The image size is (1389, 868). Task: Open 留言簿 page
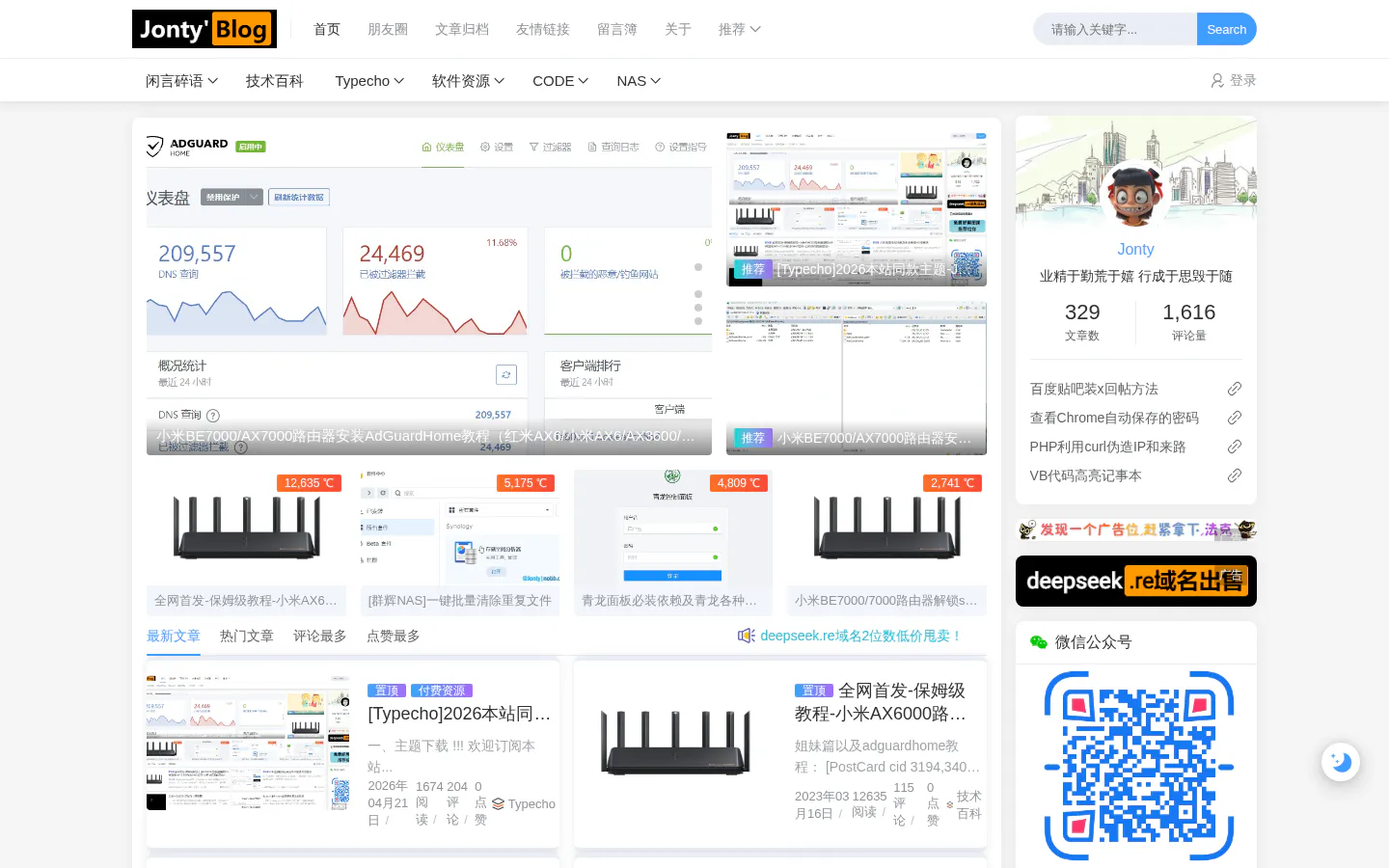pos(617,30)
